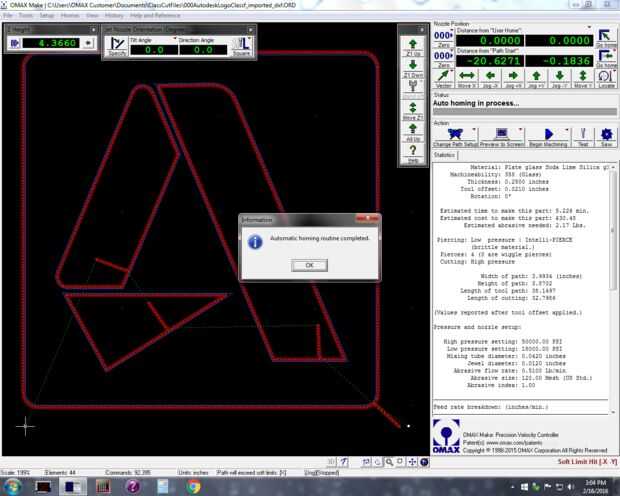Close the Jet Nozzle Orientation panel
Screen dimensions: 620x496
[250, 30]
